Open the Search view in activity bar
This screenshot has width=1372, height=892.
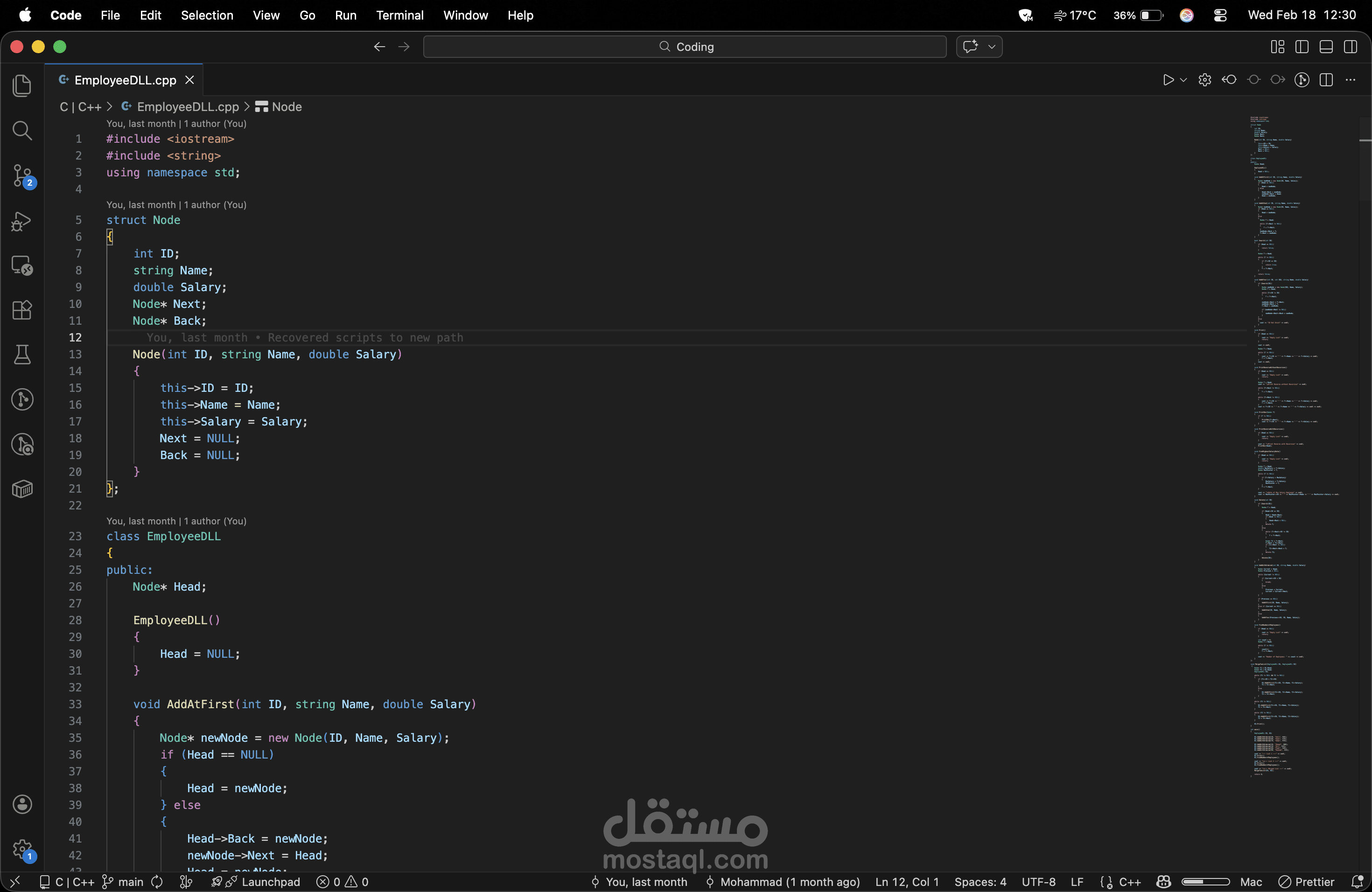pos(22,131)
